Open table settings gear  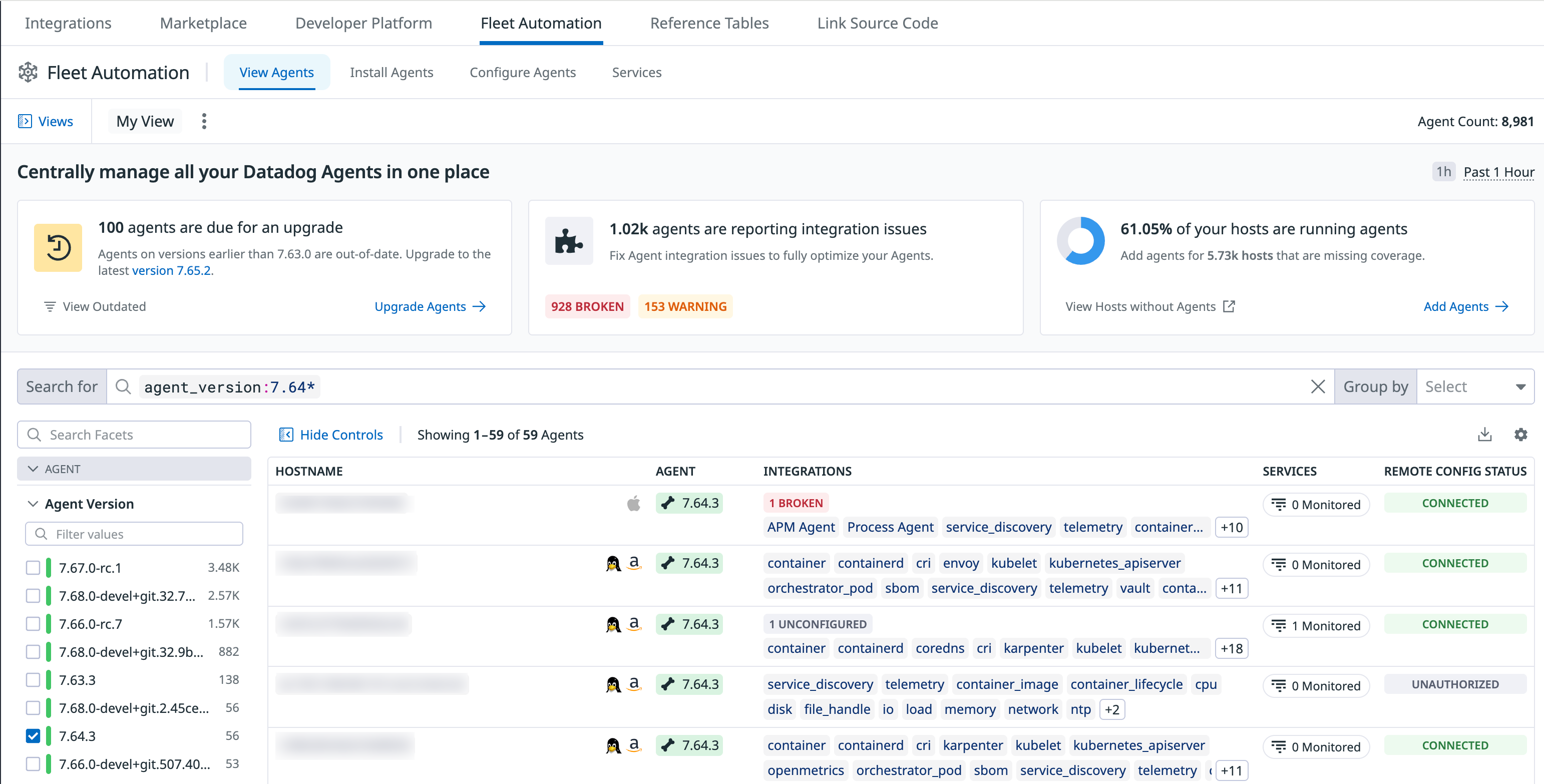[1520, 435]
